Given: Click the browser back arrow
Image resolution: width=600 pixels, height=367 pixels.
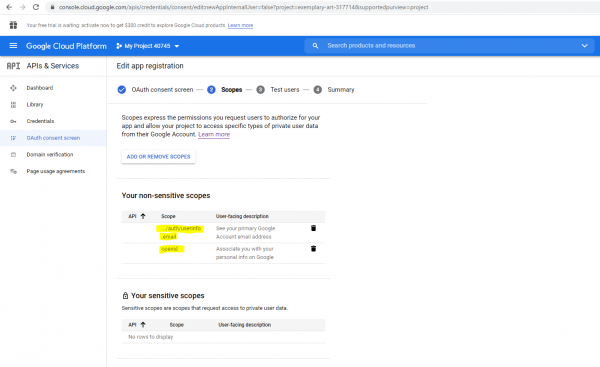Looking at the screenshot, I should [x=9, y=7].
